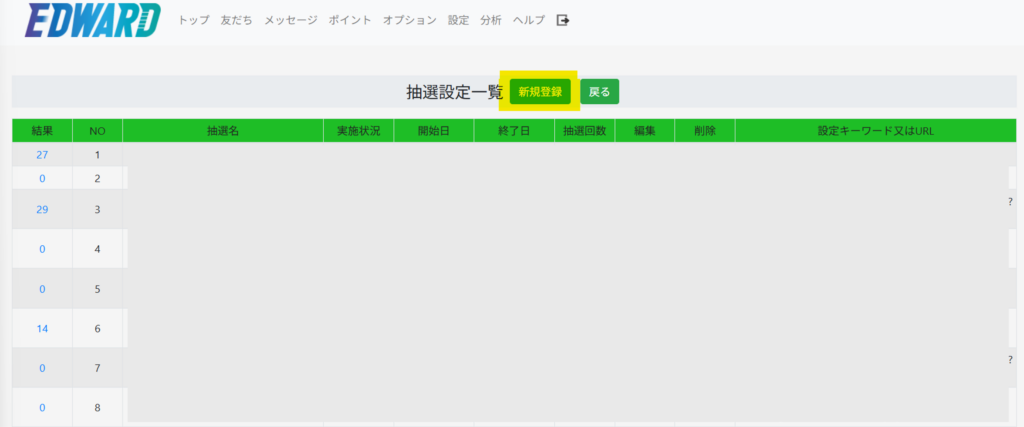
Task: Open result link 0 in row 8
Action: 42,407
